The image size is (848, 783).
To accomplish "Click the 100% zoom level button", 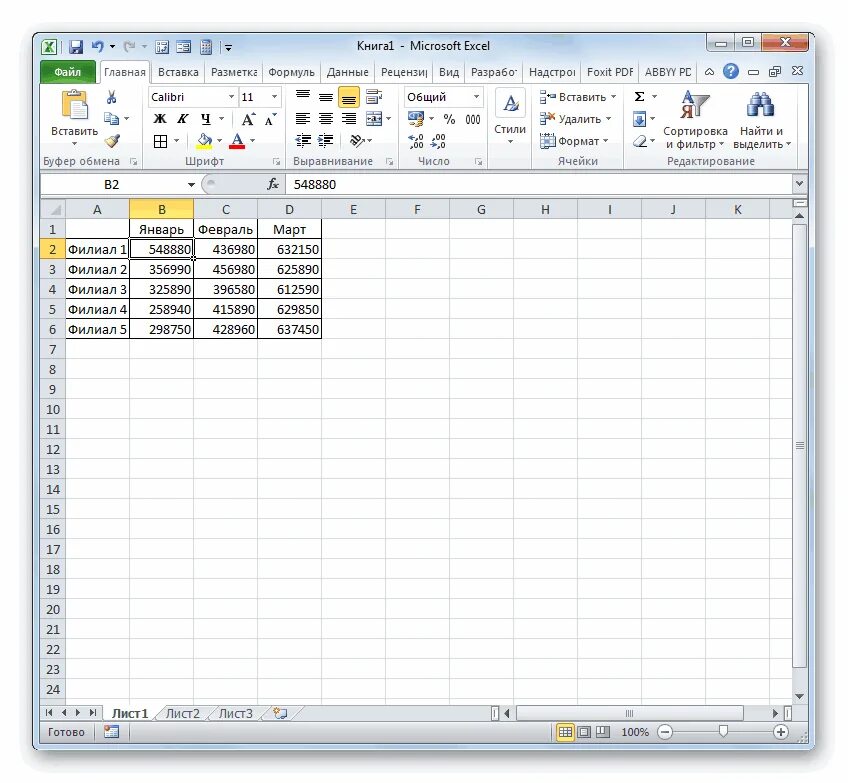I will click(635, 732).
